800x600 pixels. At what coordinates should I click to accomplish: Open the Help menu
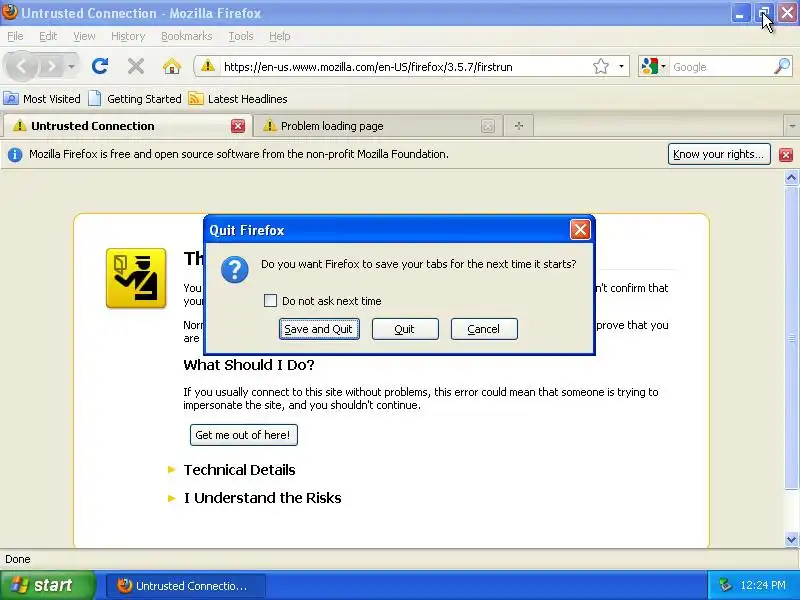280,36
